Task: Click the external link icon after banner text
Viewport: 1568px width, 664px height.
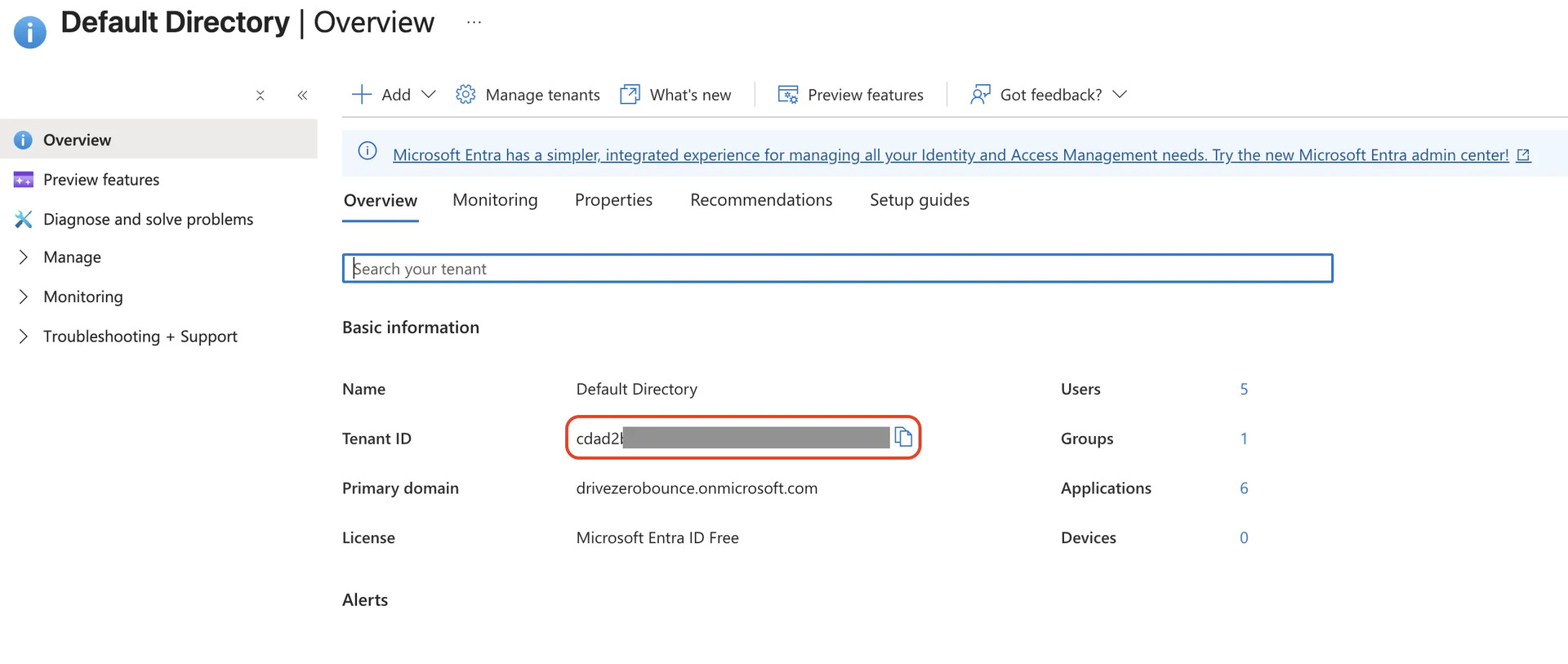Action: 1523,155
